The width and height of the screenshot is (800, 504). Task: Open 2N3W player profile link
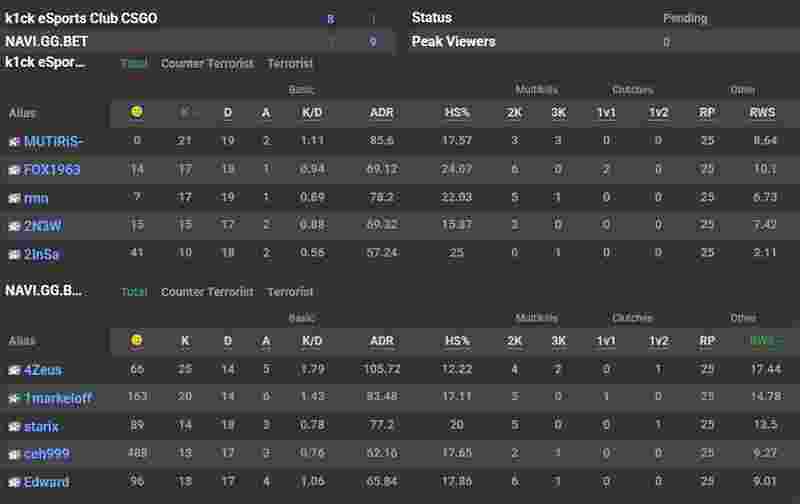(42, 226)
